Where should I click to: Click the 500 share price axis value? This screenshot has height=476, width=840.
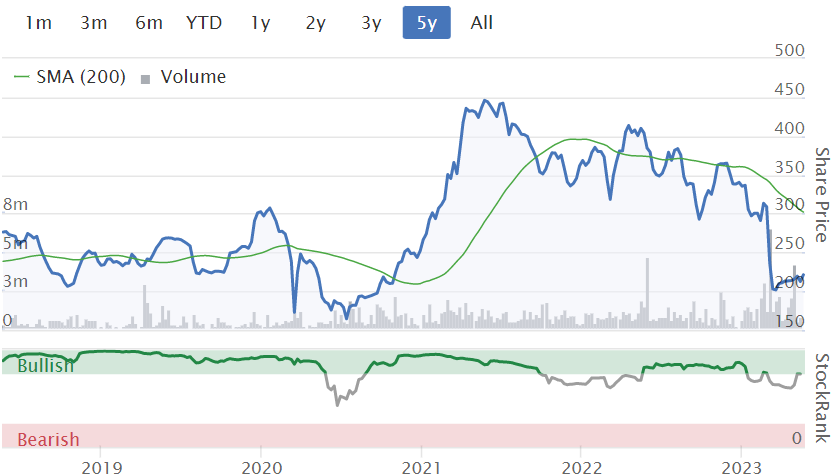pos(790,50)
